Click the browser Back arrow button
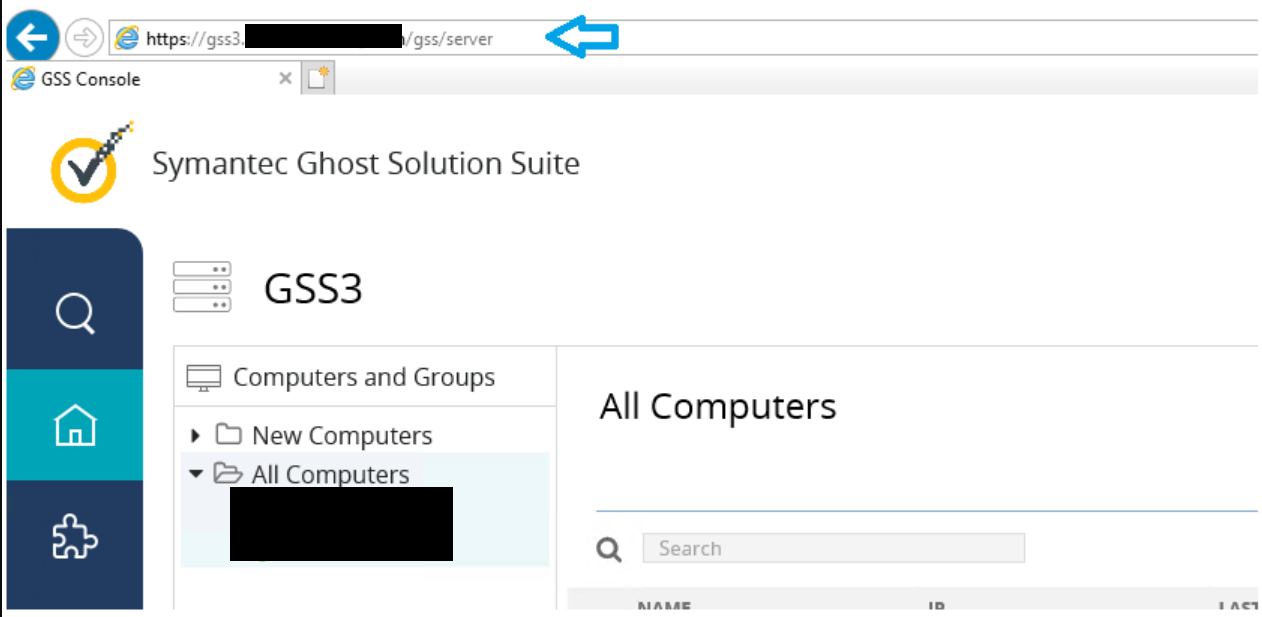 click(x=32, y=39)
